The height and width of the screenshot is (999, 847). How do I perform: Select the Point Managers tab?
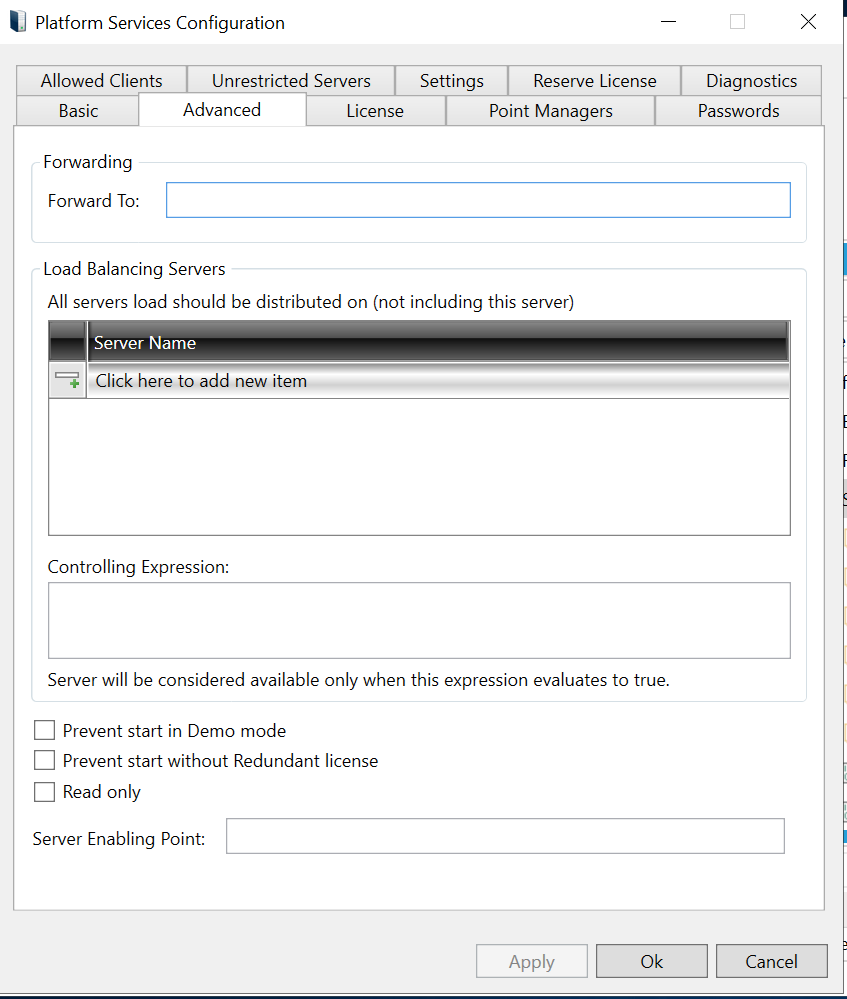550,111
